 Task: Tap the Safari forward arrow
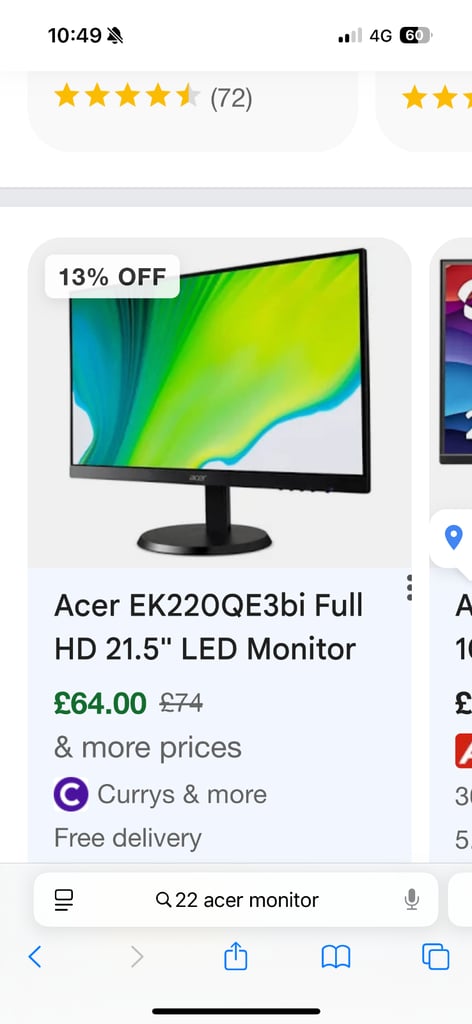(136, 957)
